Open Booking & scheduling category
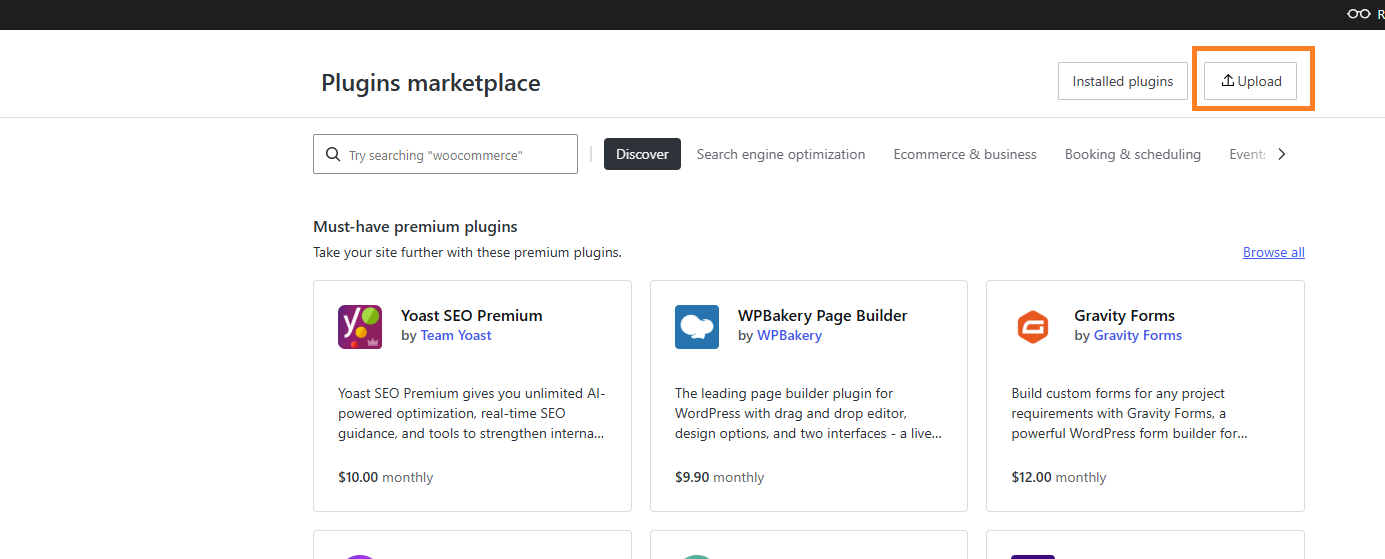1385x559 pixels. (1133, 154)
